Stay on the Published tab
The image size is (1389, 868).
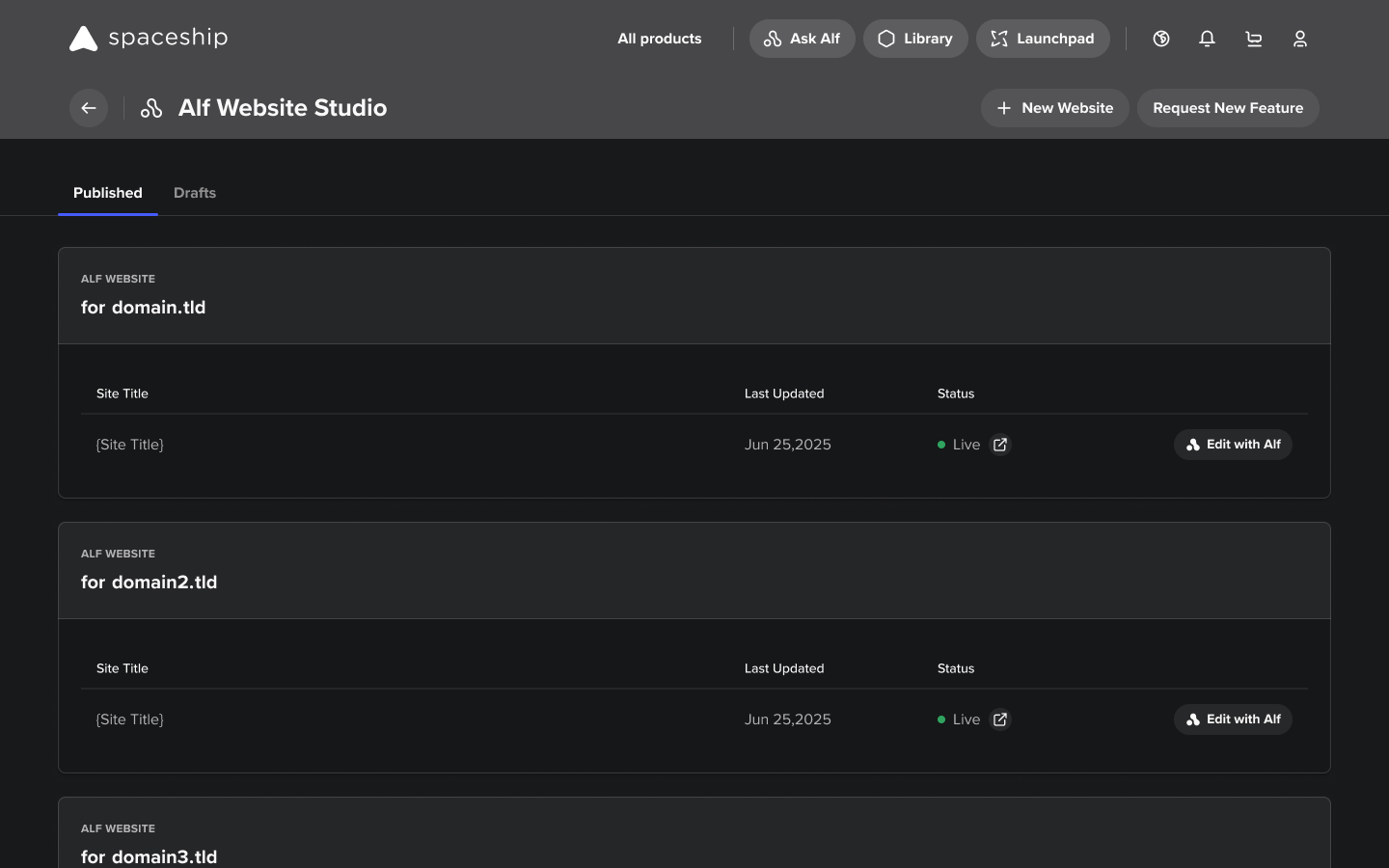[107, 193]
